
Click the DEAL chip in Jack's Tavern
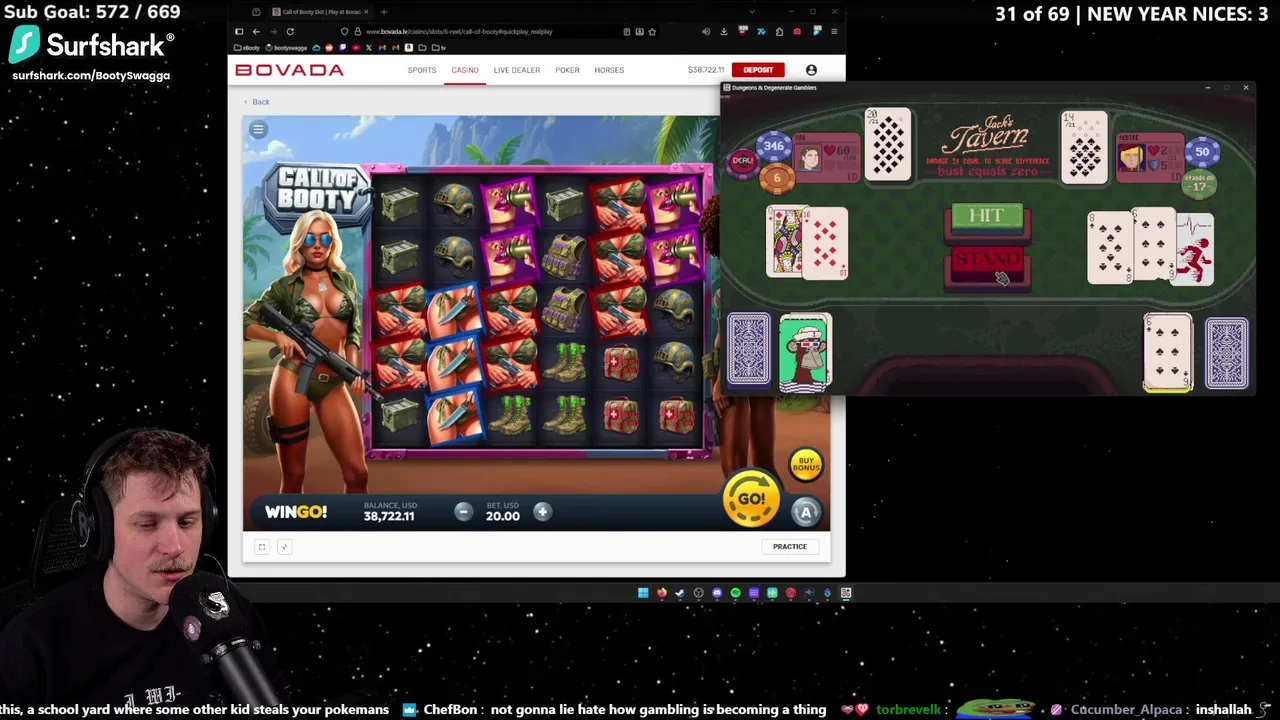tap(742, 161)
